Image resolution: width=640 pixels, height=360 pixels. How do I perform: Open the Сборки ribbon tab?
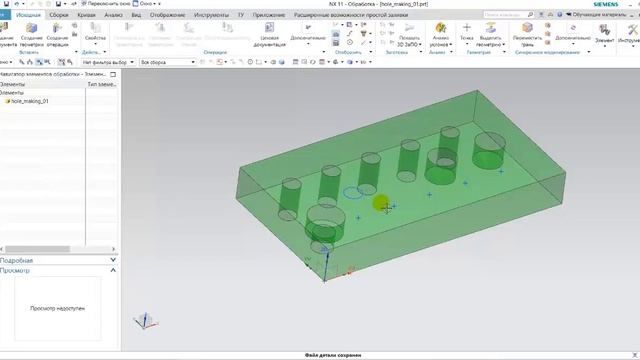pos(59,15)
